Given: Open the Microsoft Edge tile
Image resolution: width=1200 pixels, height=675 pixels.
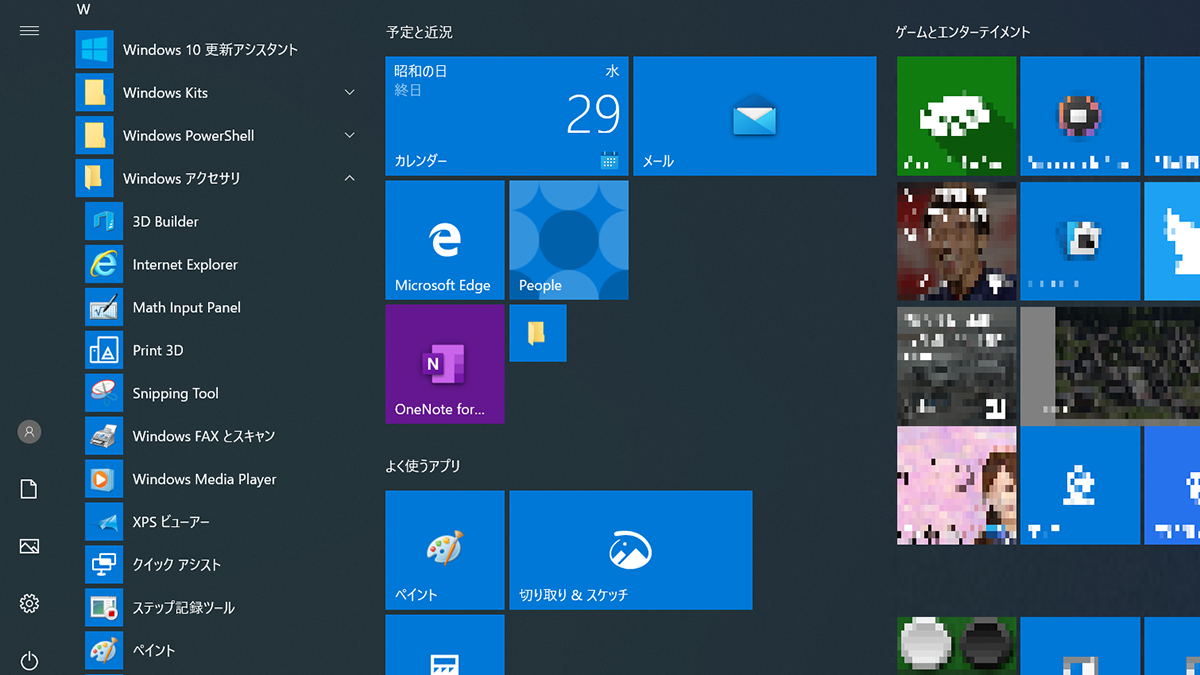Looking at the screenshot, I should point(444,240).
